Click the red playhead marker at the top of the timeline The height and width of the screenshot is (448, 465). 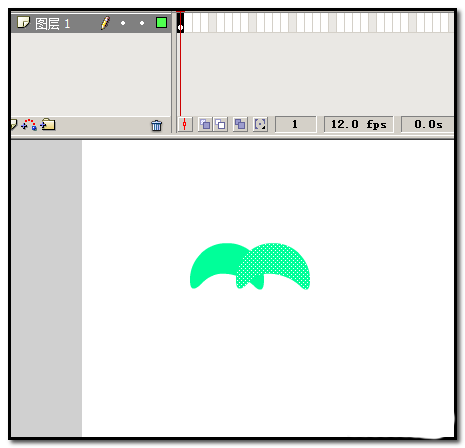pos(180,12)
